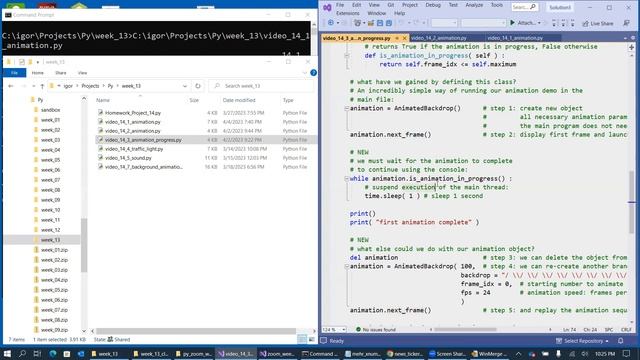Click the Explorer horizontal scrollbar
The height and width of the screenshot is (360, 640).
196,331
